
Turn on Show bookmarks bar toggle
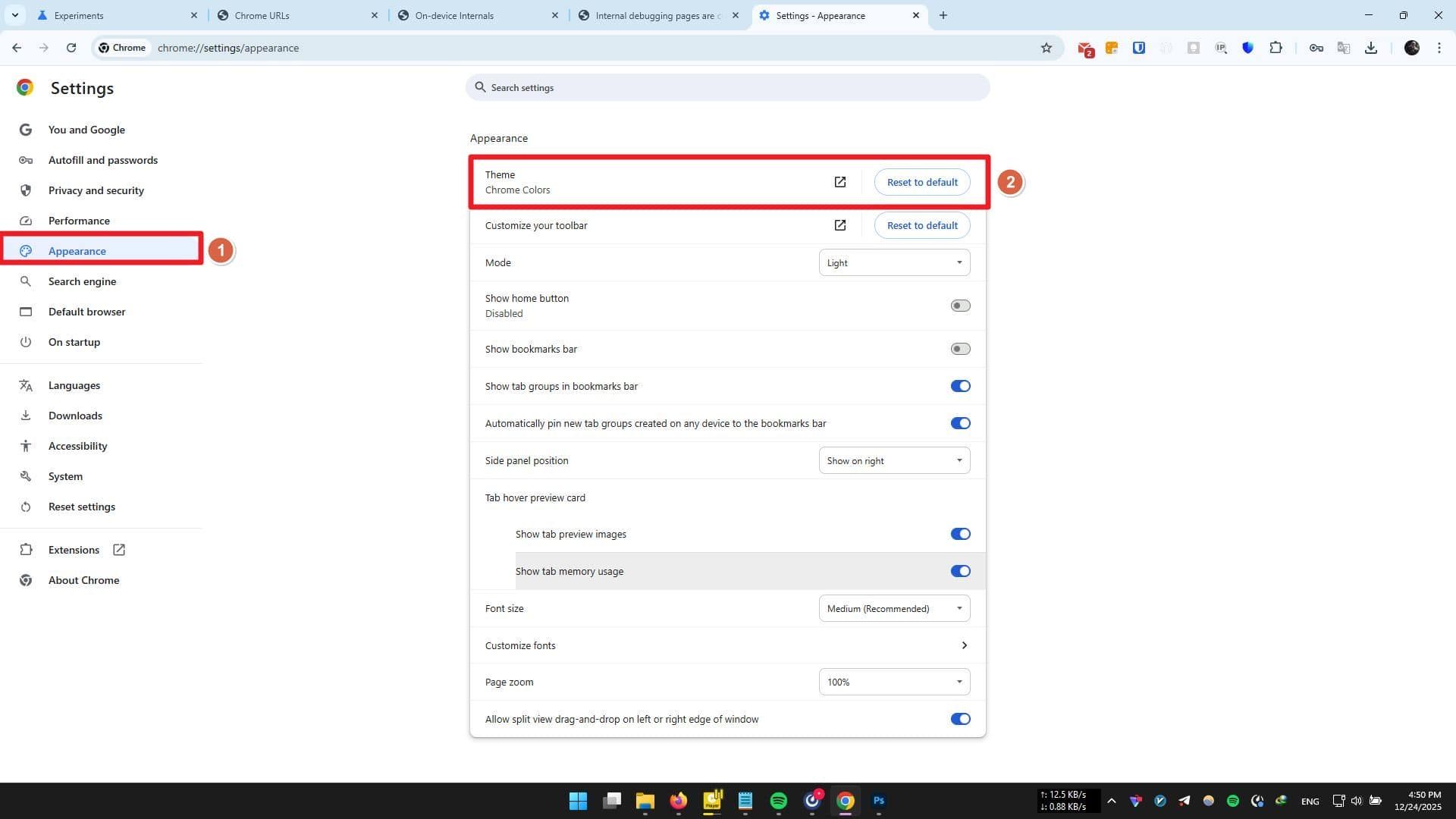pyautogui.click(x=960, y=349)
